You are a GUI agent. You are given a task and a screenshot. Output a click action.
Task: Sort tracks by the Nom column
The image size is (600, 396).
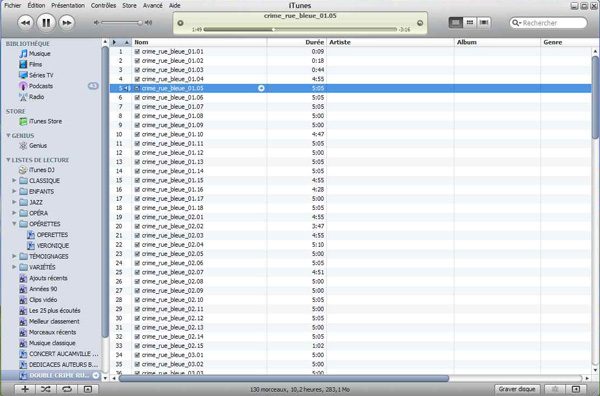tap(199, 42)
